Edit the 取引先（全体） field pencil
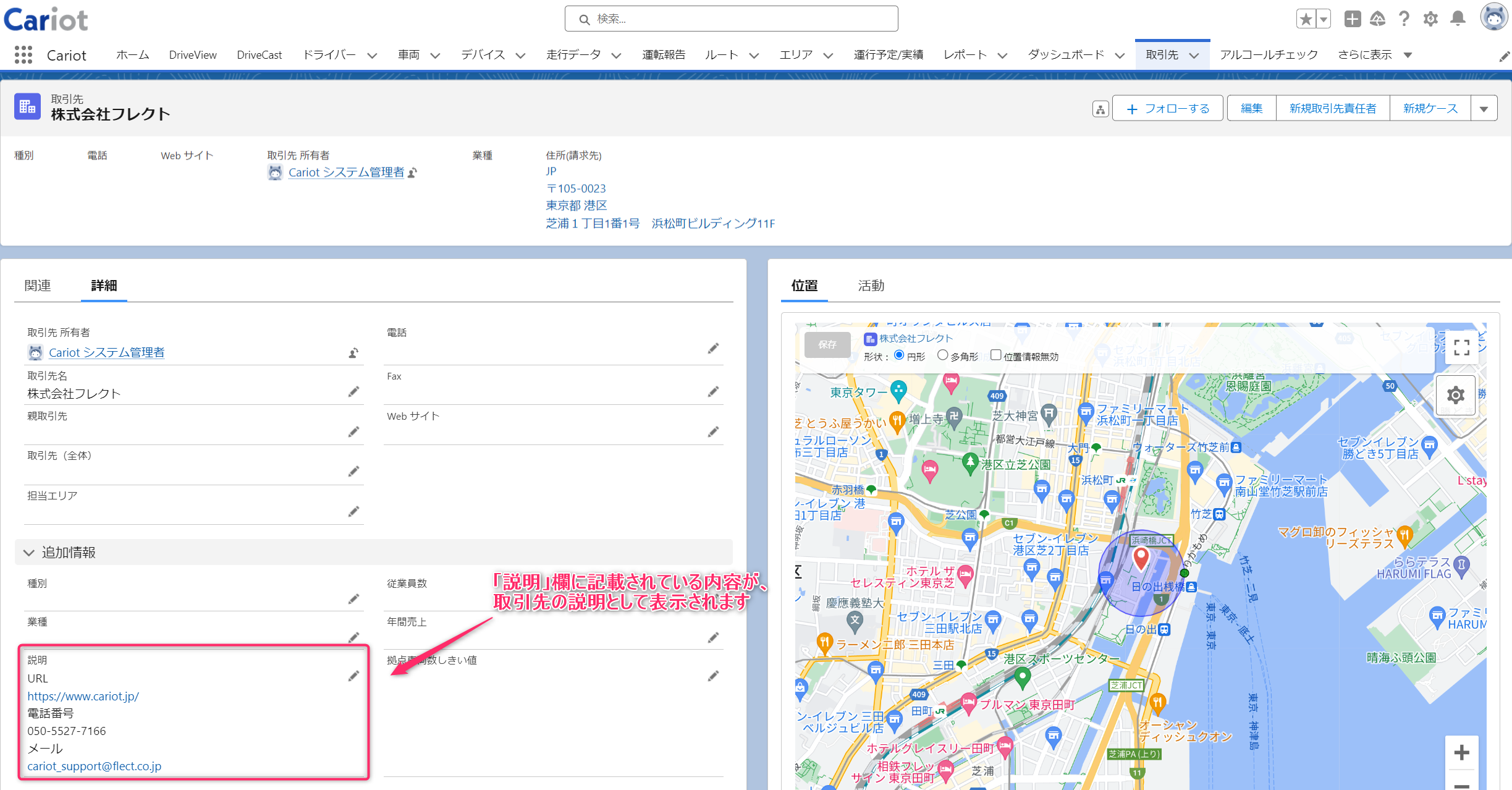The image size is (1512, 790). click(x=353, y=472)
